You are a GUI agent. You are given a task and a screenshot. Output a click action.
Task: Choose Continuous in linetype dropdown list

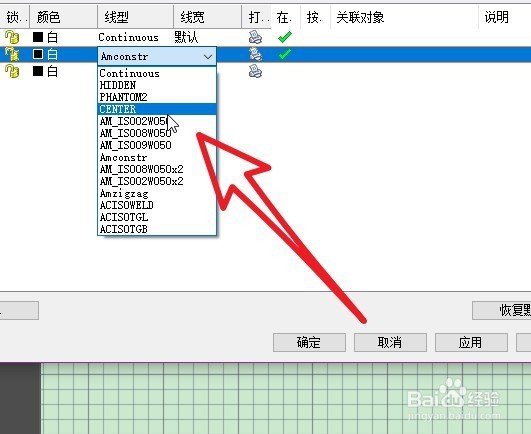point(157,73)
